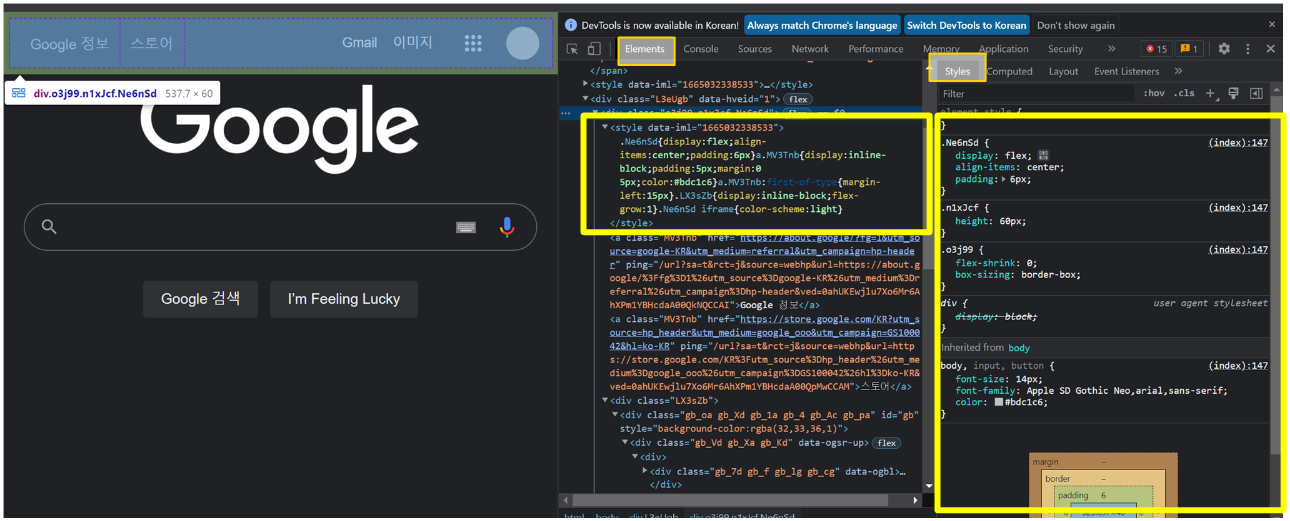Select the Layout sidebar tab
The height and width of the screenshot is (521, 1290).
coord(1063,71)
